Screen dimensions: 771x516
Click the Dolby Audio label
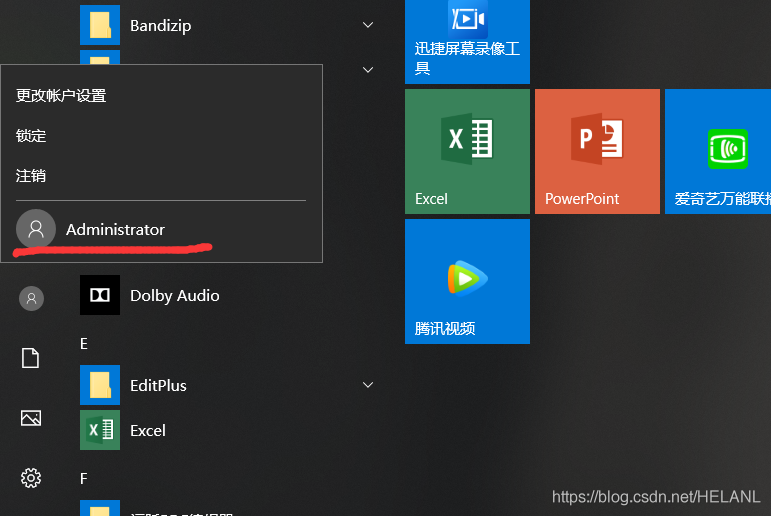tap(175, 296)
